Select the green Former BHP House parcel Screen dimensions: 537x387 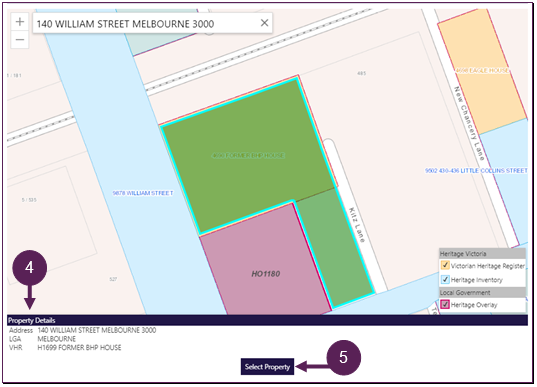coord(248,156)
